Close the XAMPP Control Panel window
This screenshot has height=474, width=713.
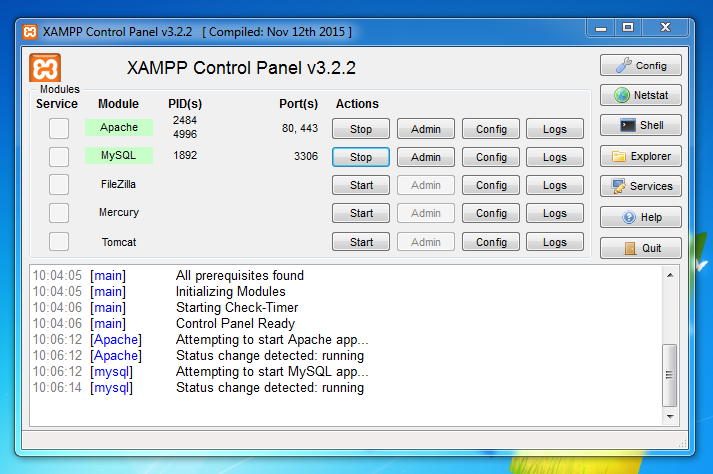pos(665,28)
